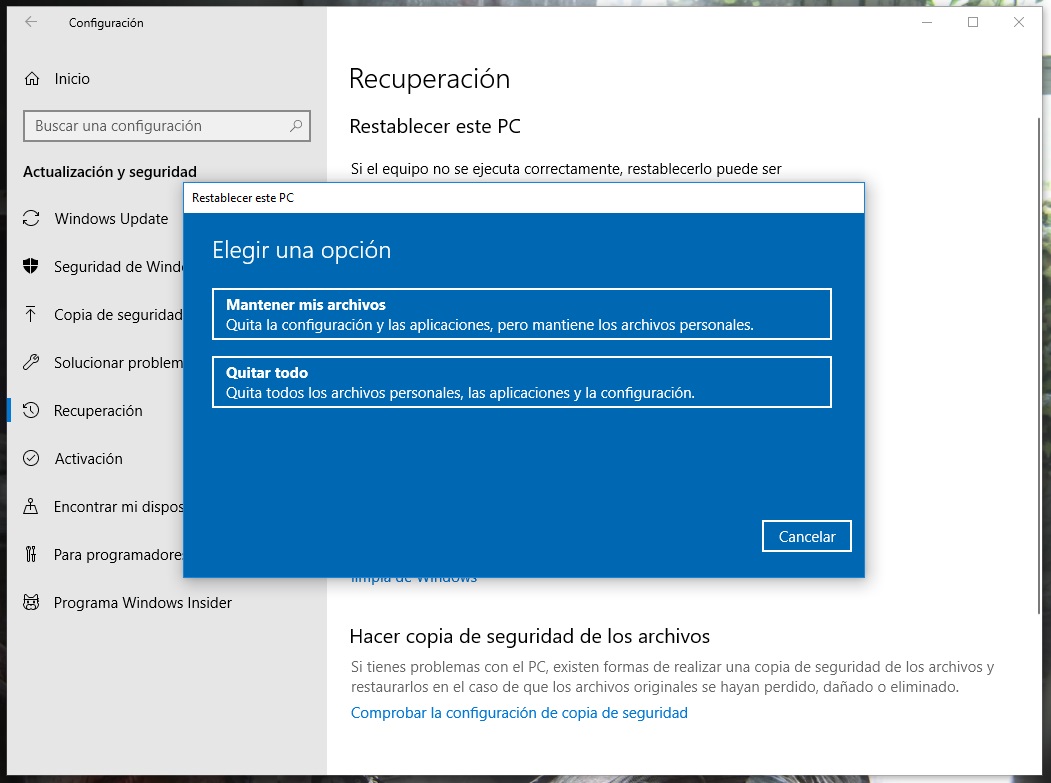Open the Activación settings page
This screenshot has width=1051, height=783.
[x=91, y=458]
